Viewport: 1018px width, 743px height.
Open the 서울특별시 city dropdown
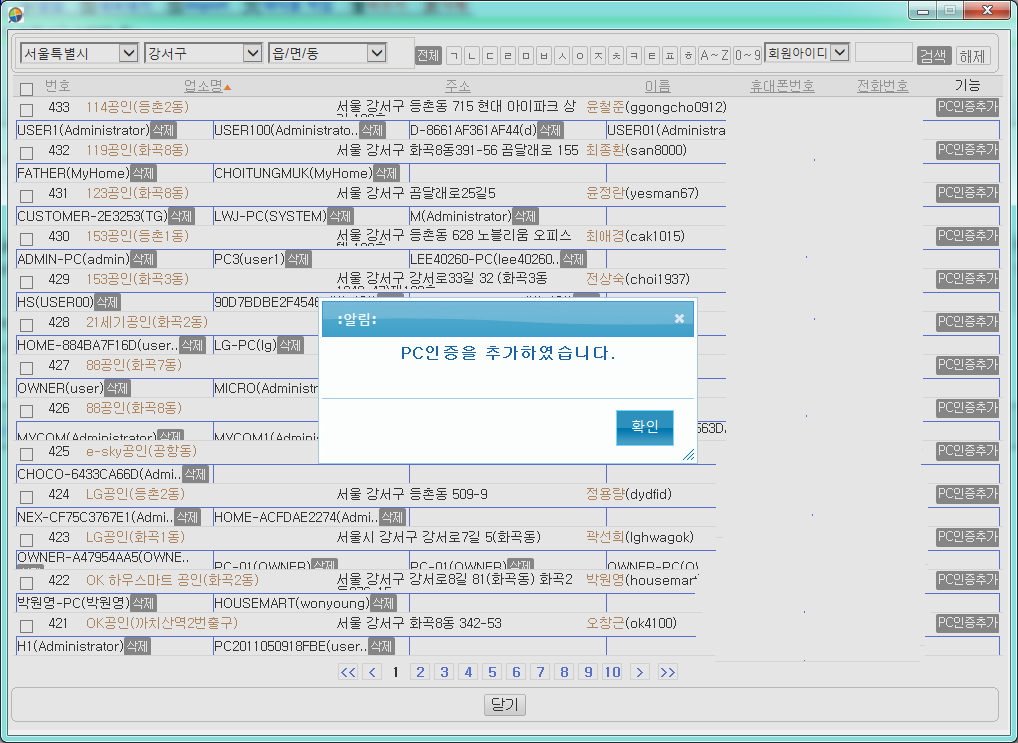(x=79, y=53)
